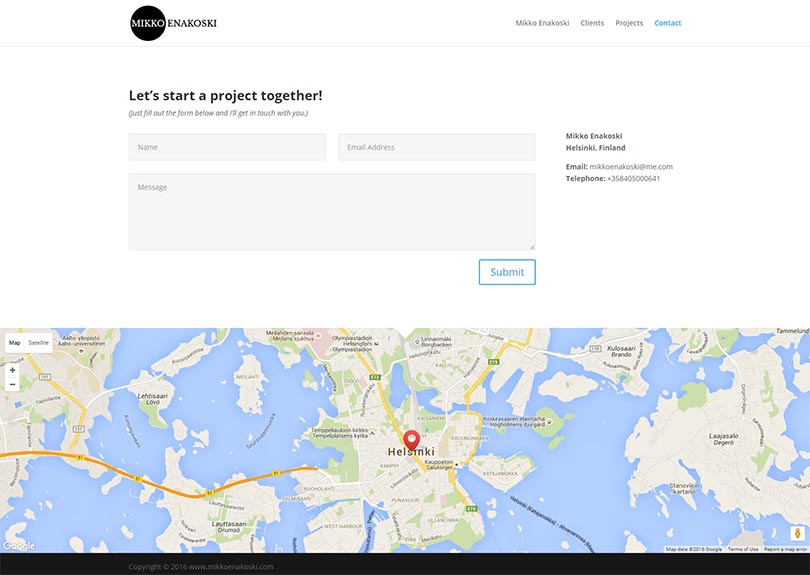Screen dimensions: 810x575
Task: Open the map Terms of Use link
Action: (x=743, y=549)
